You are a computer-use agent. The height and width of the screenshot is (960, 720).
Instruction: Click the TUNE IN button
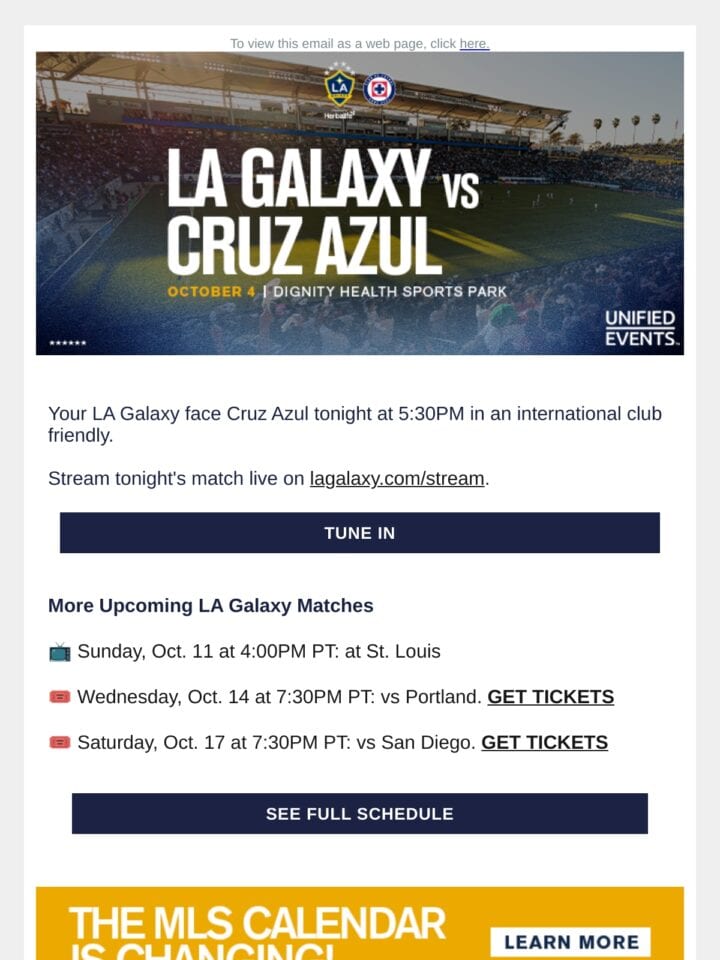tap(360, 533)
